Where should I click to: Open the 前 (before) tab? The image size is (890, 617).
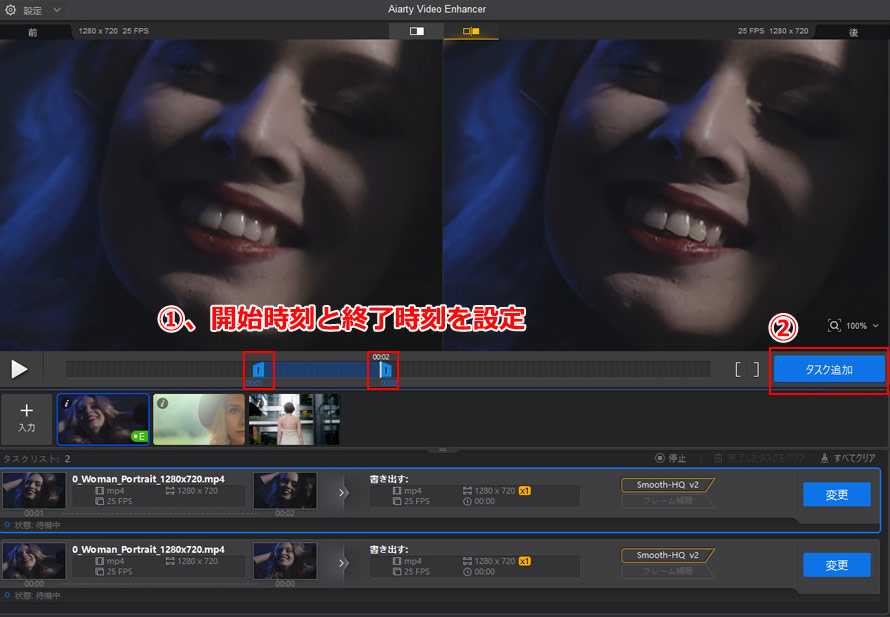[32, 32]
